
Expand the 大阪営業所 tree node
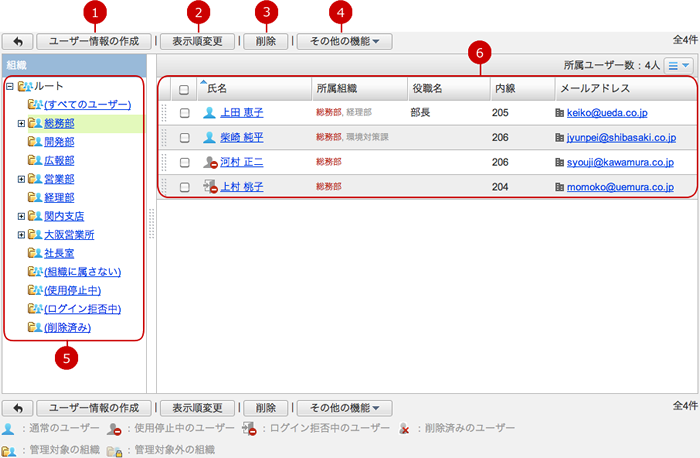coord(21,235)
